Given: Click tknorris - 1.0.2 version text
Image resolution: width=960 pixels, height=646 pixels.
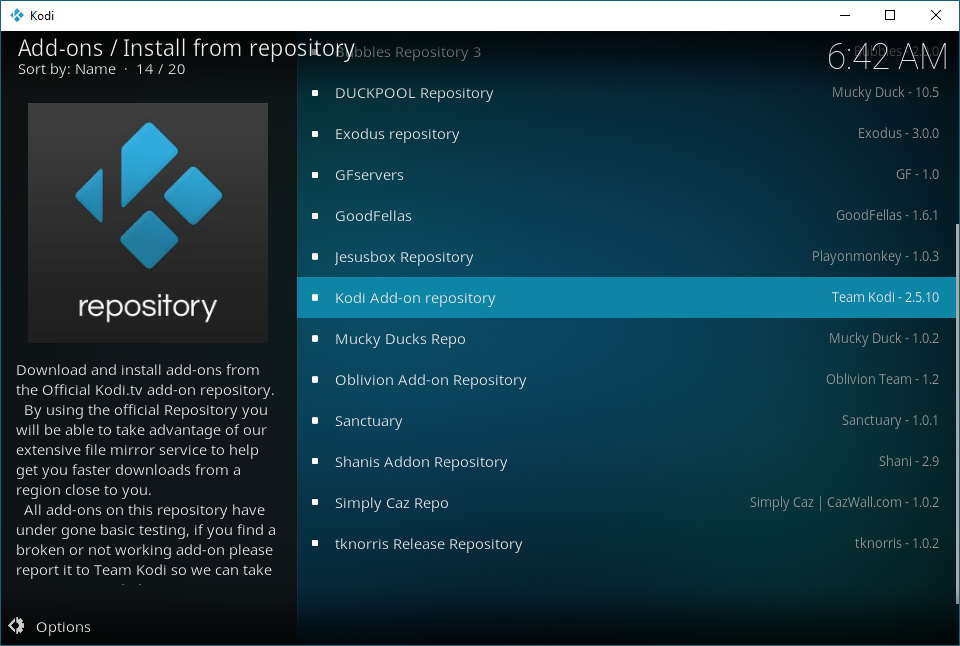Looking at the screenshot, I should pos(897,543).
